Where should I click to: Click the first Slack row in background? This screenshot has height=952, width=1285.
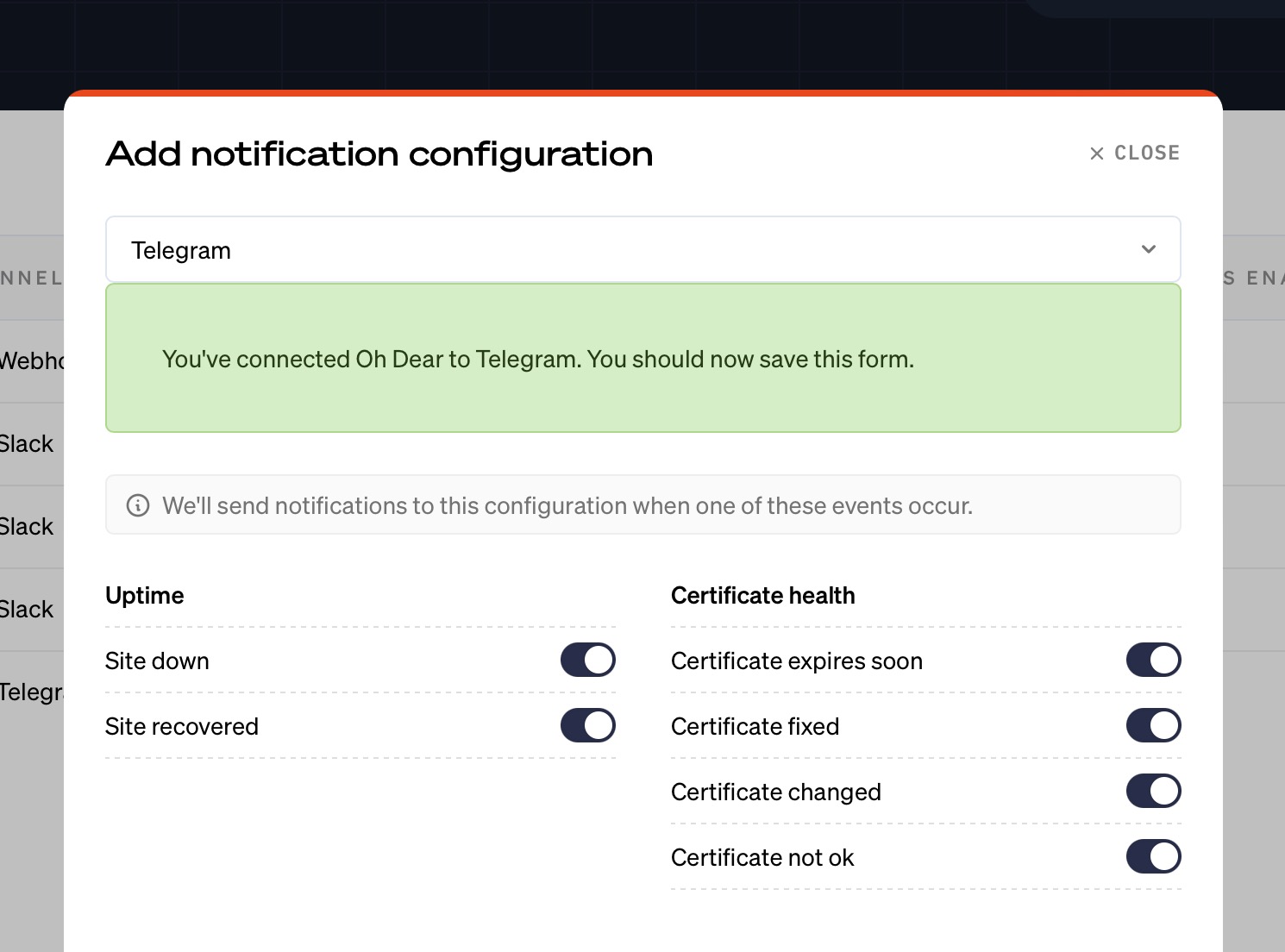tap(28, 444)
